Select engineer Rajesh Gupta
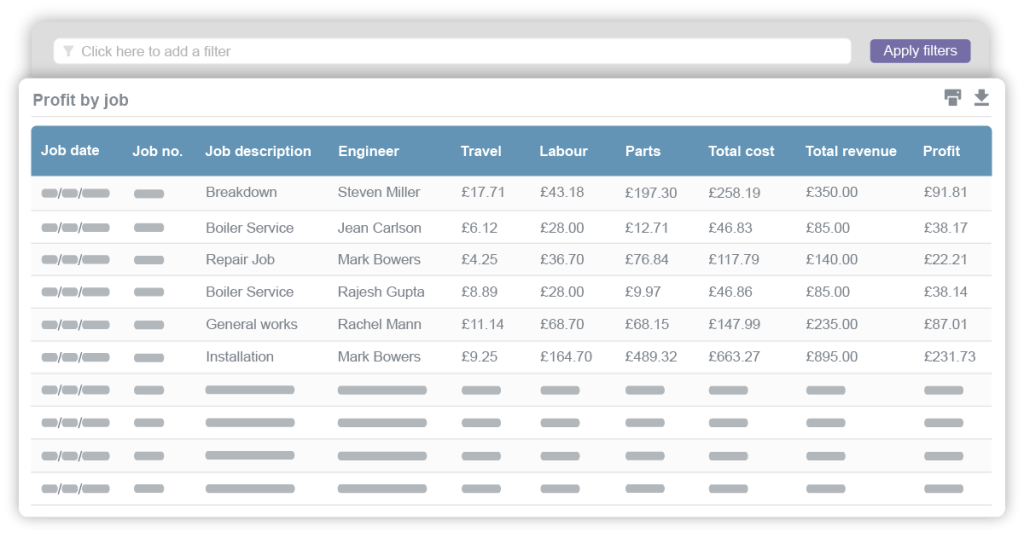 (x=381, y=292)
